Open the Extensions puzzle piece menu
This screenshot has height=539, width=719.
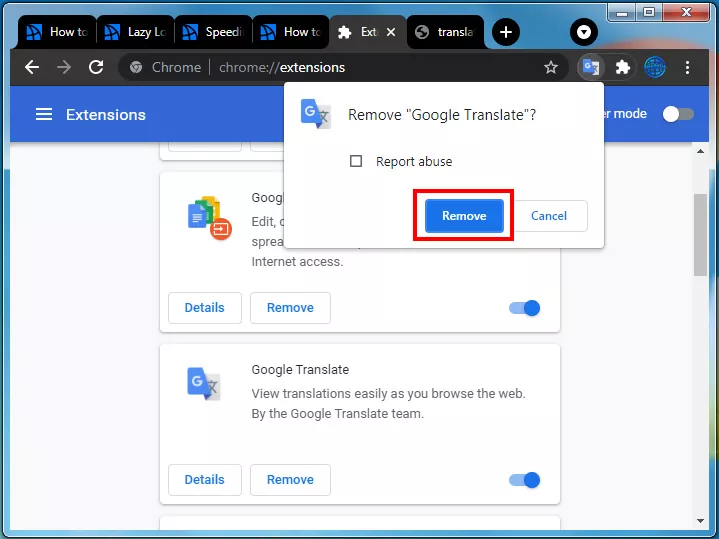622,67
